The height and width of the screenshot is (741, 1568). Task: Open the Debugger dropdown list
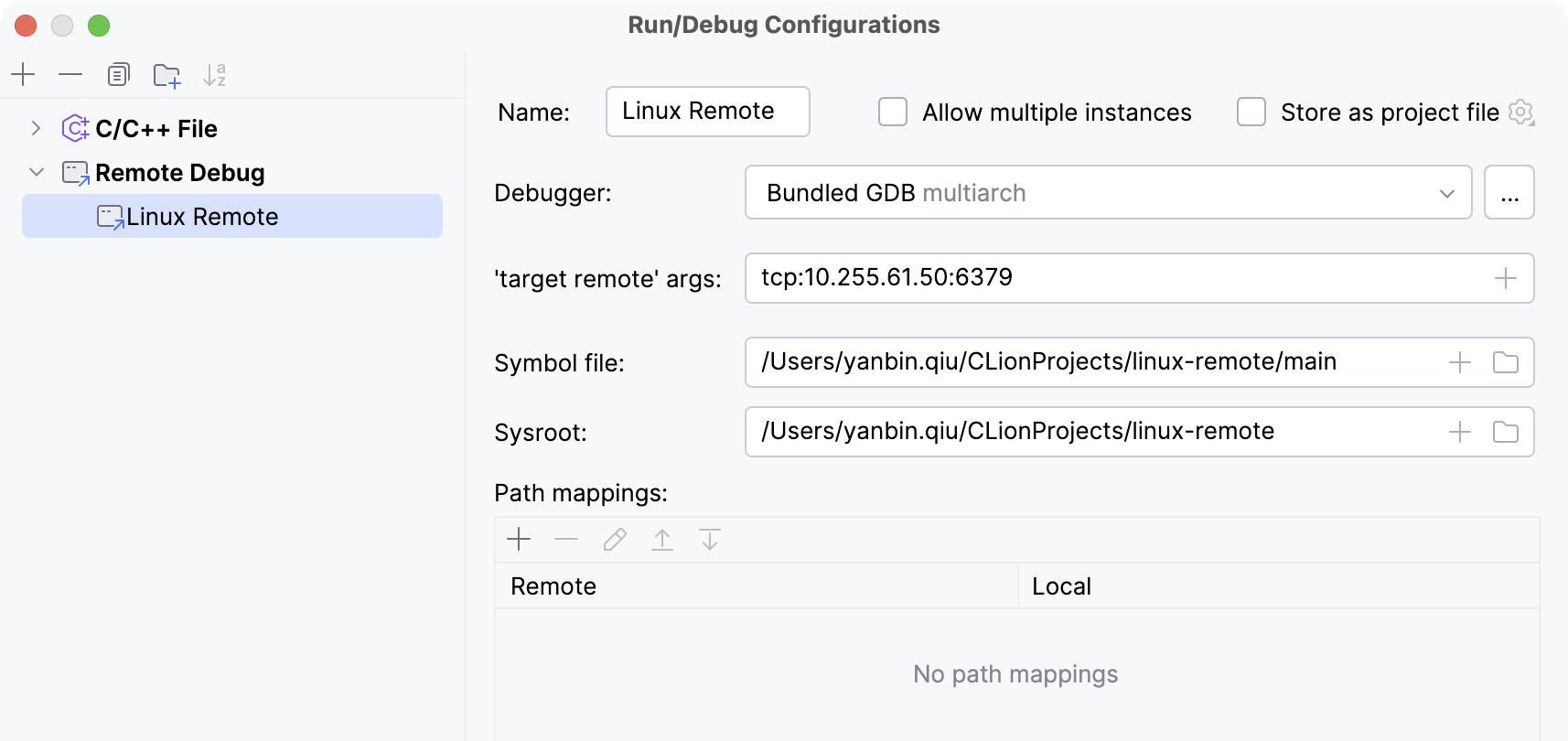pos(1107,193)
